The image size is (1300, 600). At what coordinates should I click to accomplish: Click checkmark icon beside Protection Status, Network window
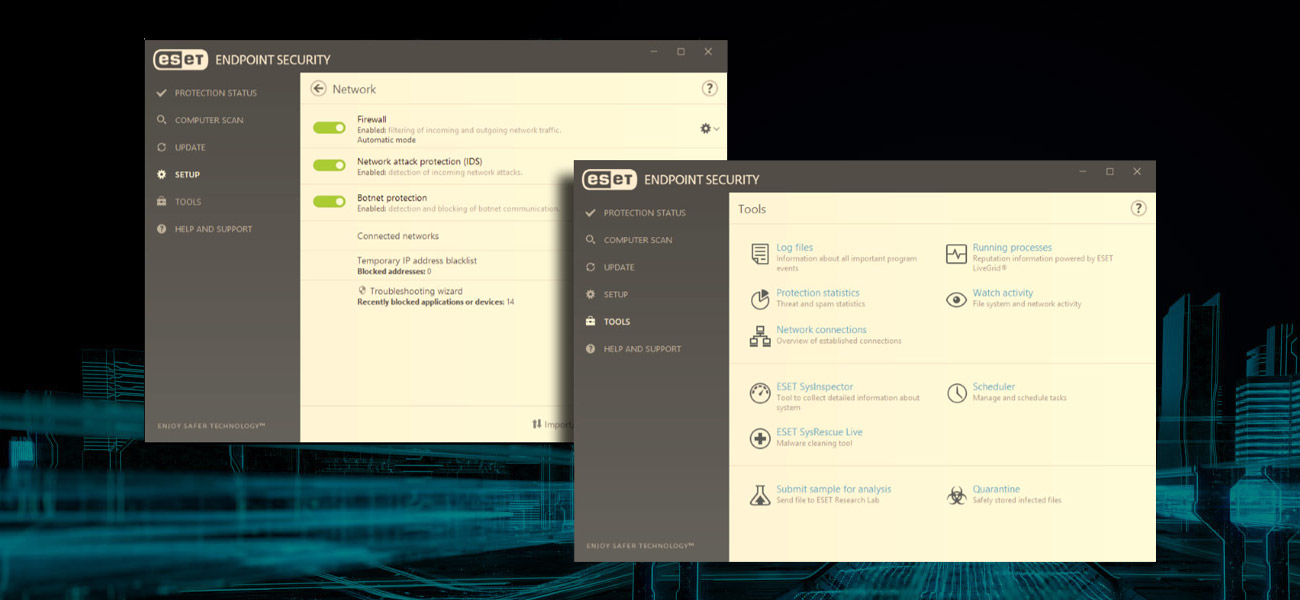(x=162, y=93)
